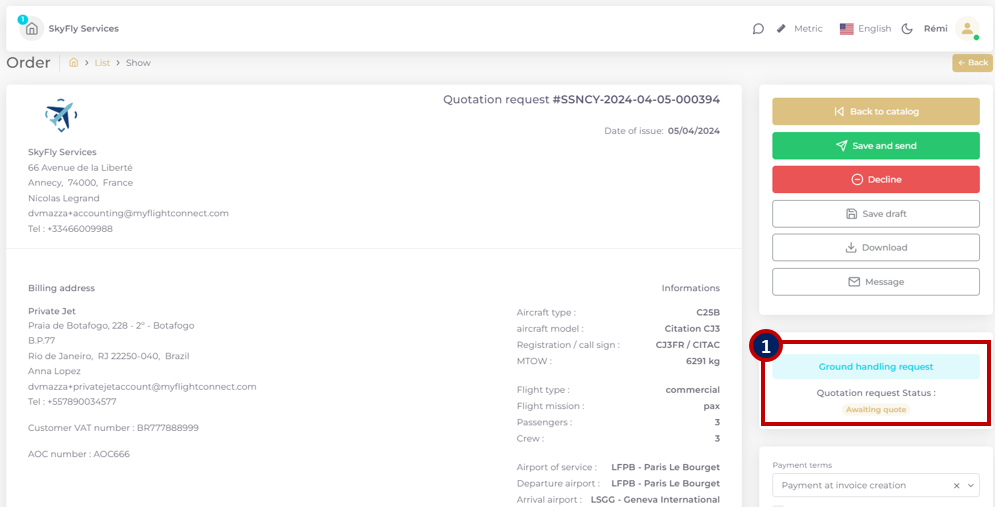Click the Show breadcrumb item

pos(138,63)
